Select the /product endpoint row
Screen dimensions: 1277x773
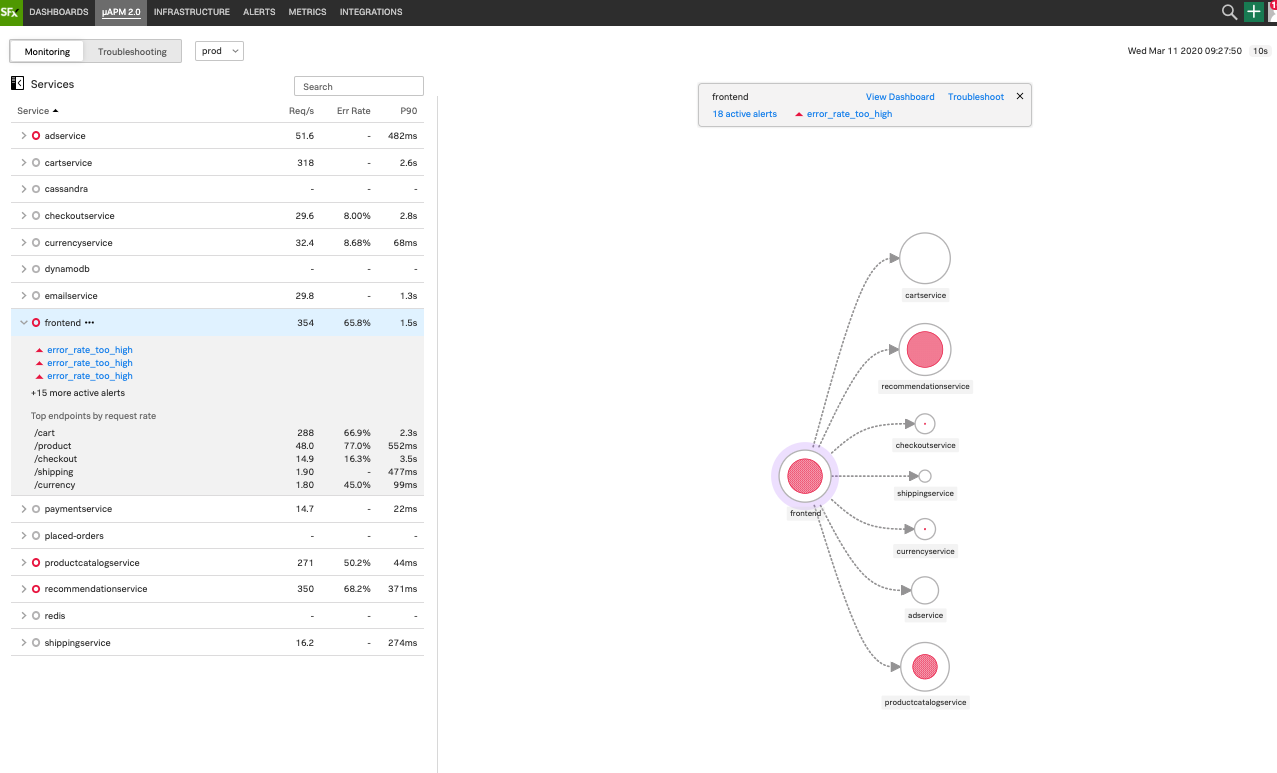pos(217,446)
